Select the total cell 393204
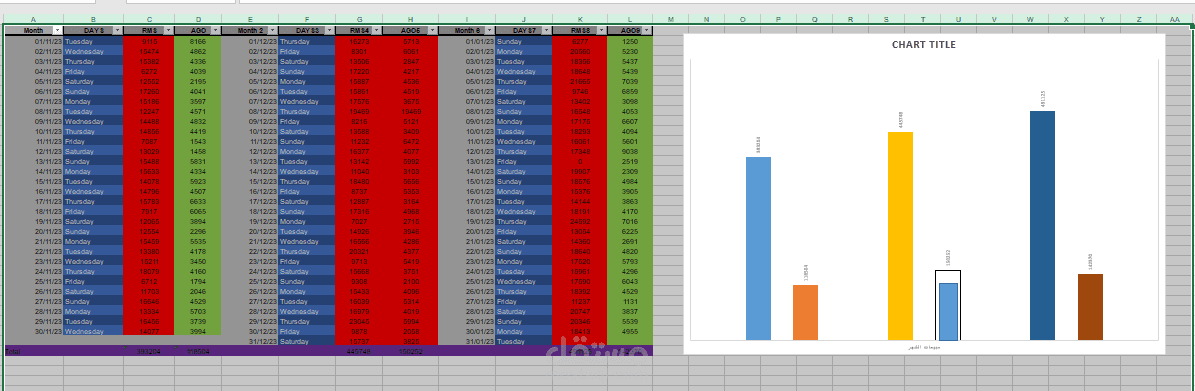1195x391 pixels. (149, 351)
